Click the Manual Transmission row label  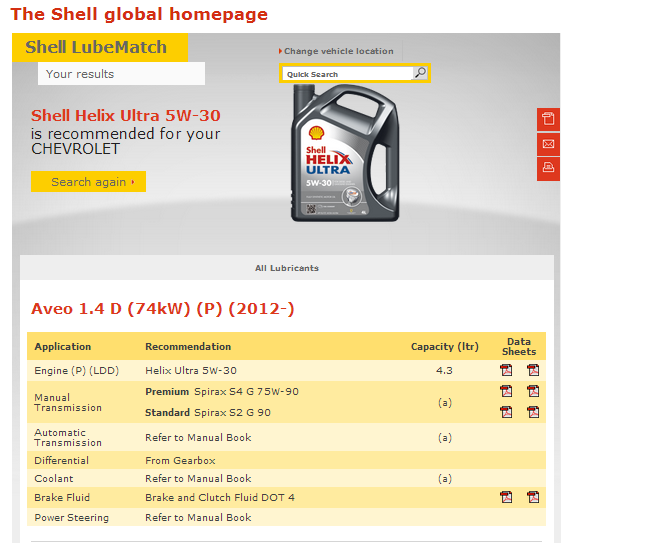click(x=68, y=402)
